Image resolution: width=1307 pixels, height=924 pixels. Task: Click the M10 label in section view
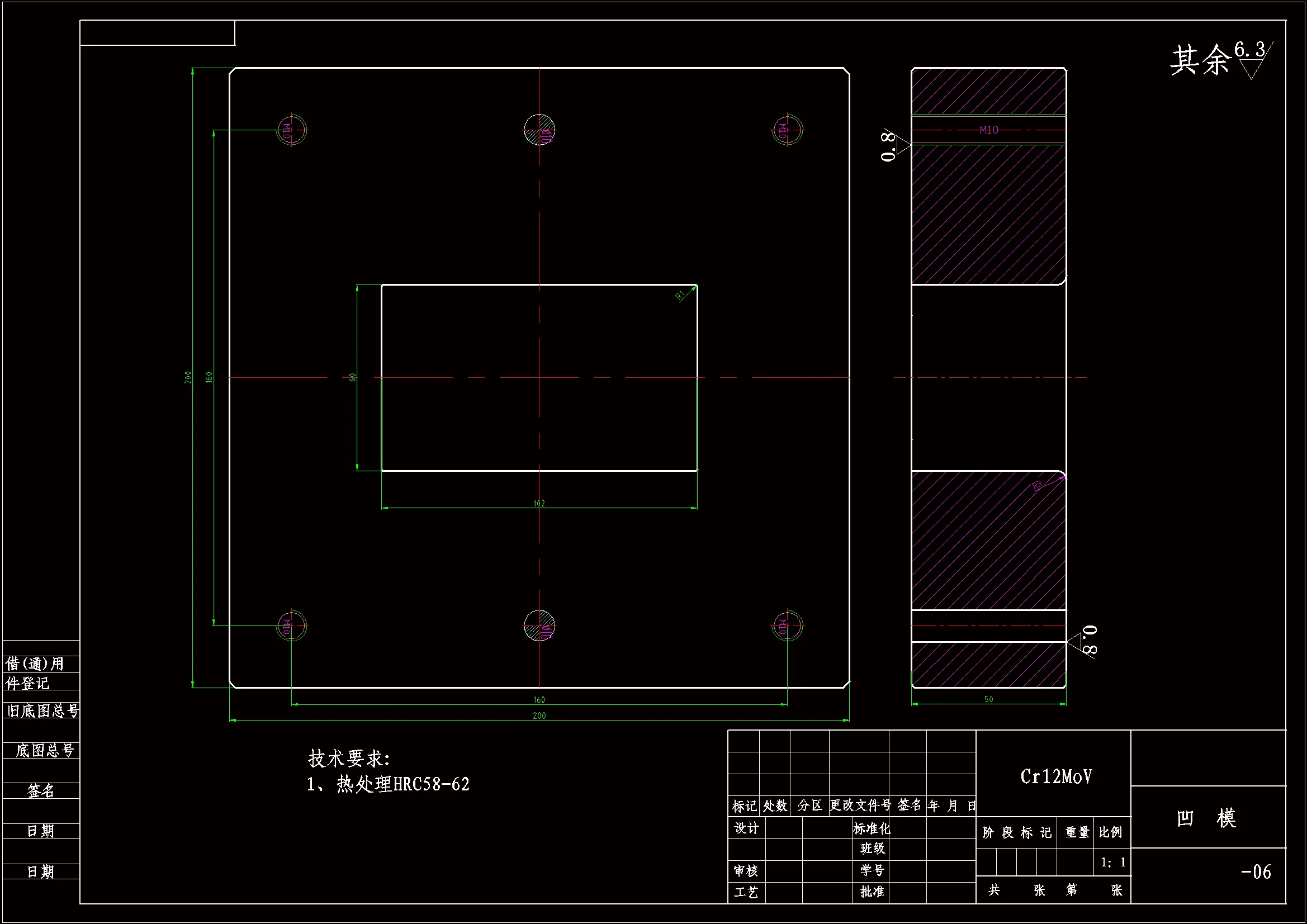(x=989, y=130)
